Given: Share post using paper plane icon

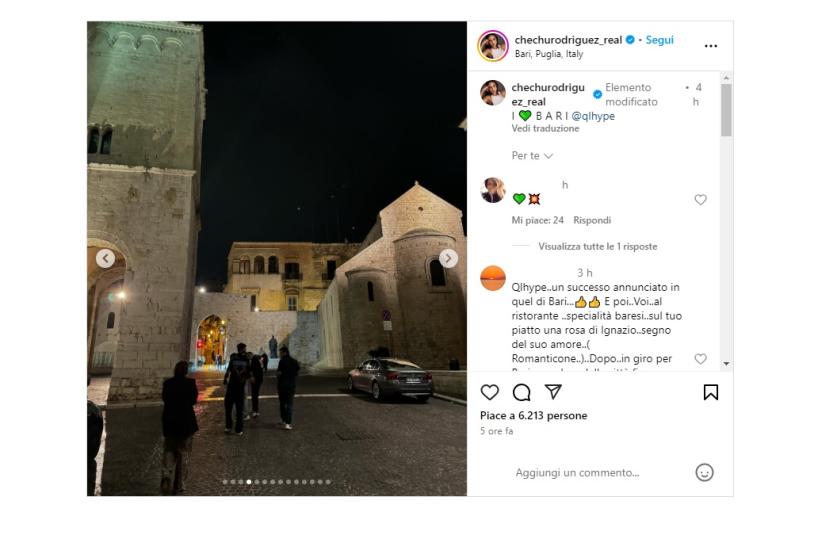Looking at the screenshot, I should click(x=553, y=392).
